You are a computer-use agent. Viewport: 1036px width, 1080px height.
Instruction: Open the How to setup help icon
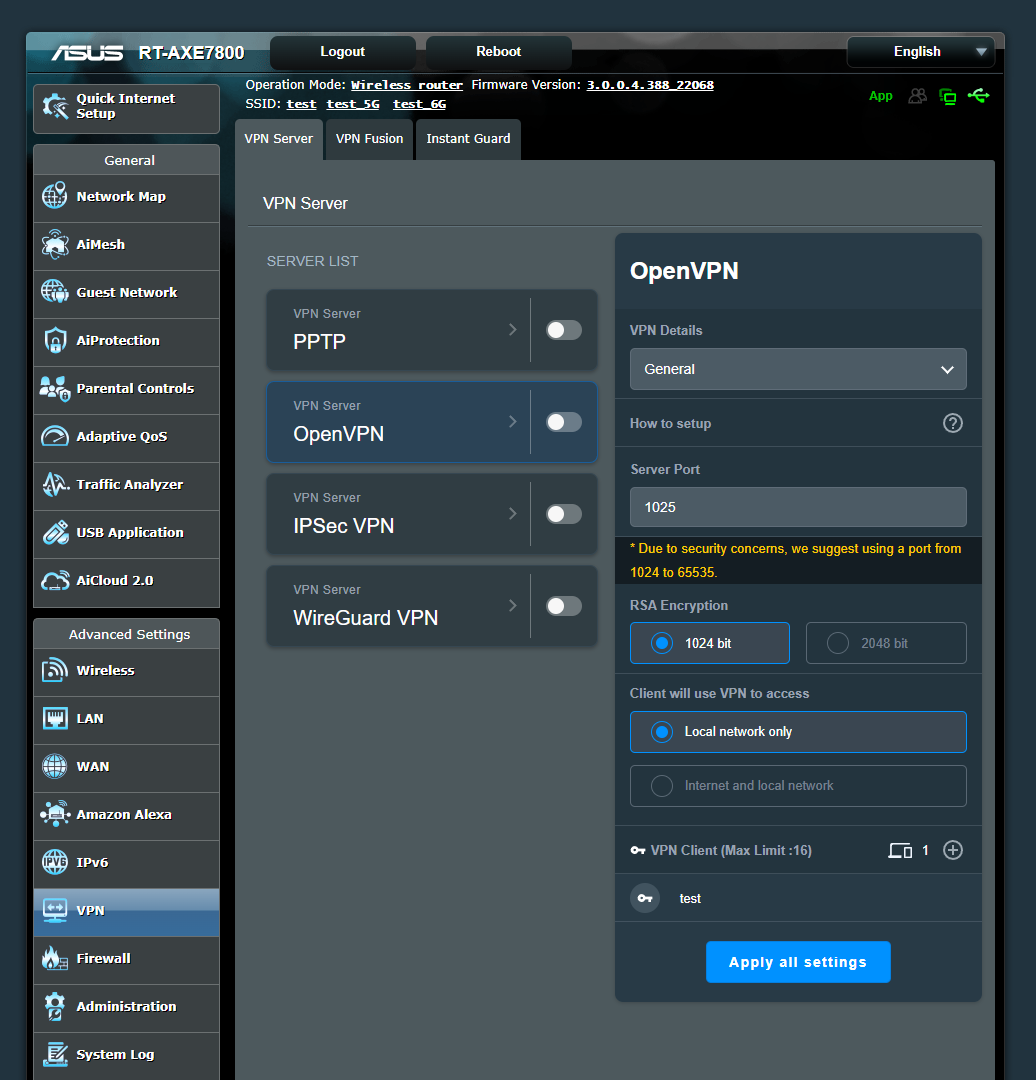point(953,423)
